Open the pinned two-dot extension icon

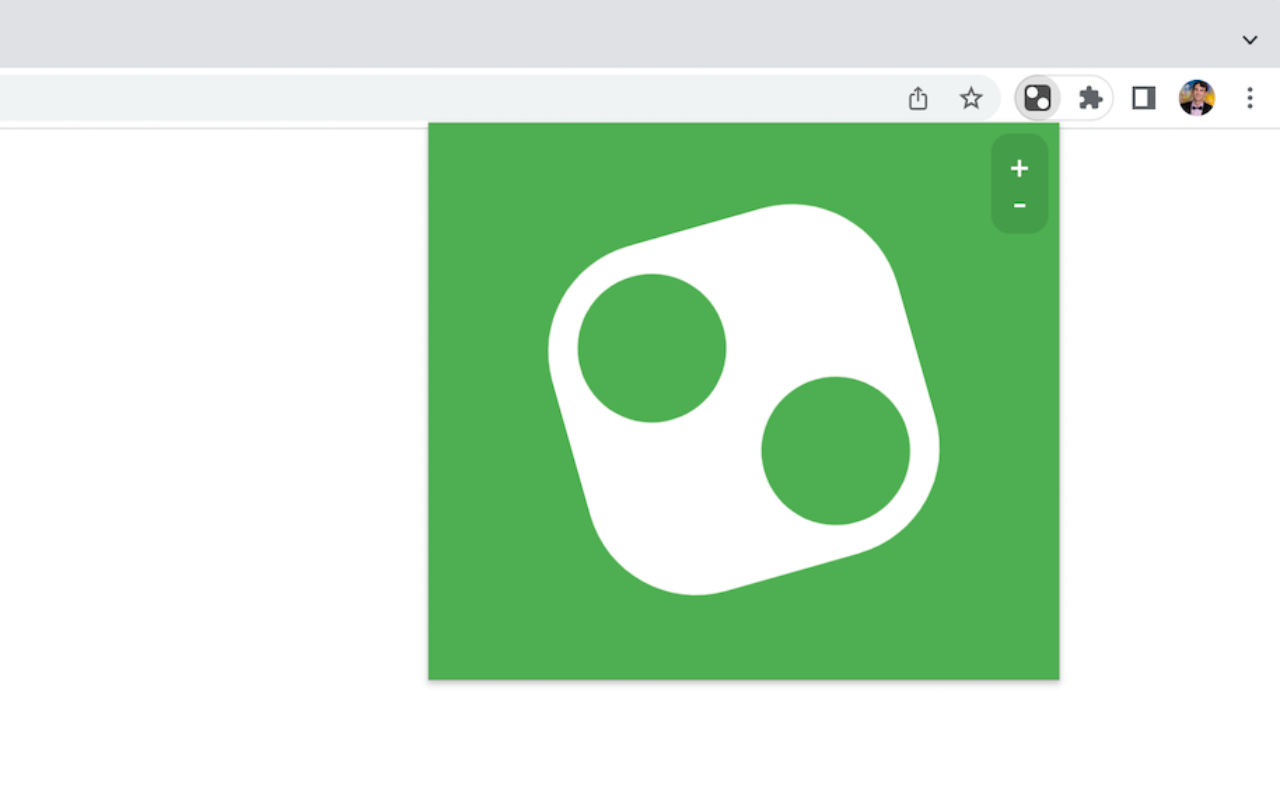1038,98
